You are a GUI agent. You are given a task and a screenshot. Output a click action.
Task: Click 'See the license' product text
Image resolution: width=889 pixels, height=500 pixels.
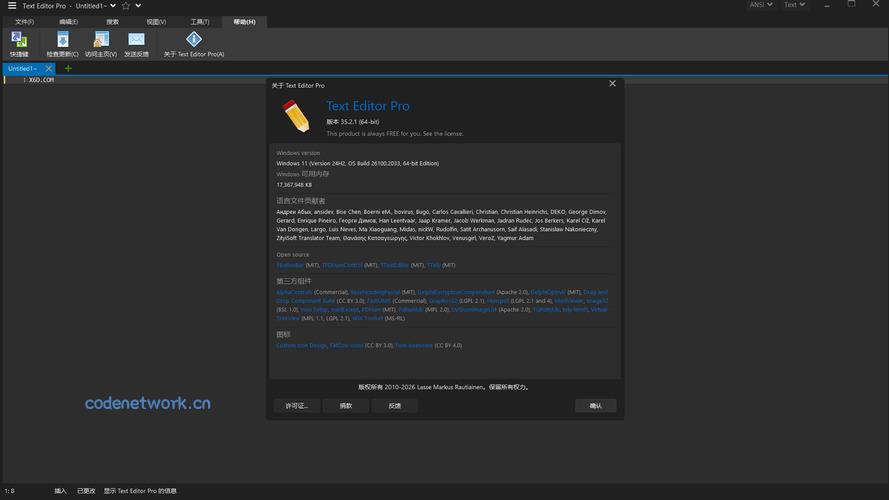443,134
